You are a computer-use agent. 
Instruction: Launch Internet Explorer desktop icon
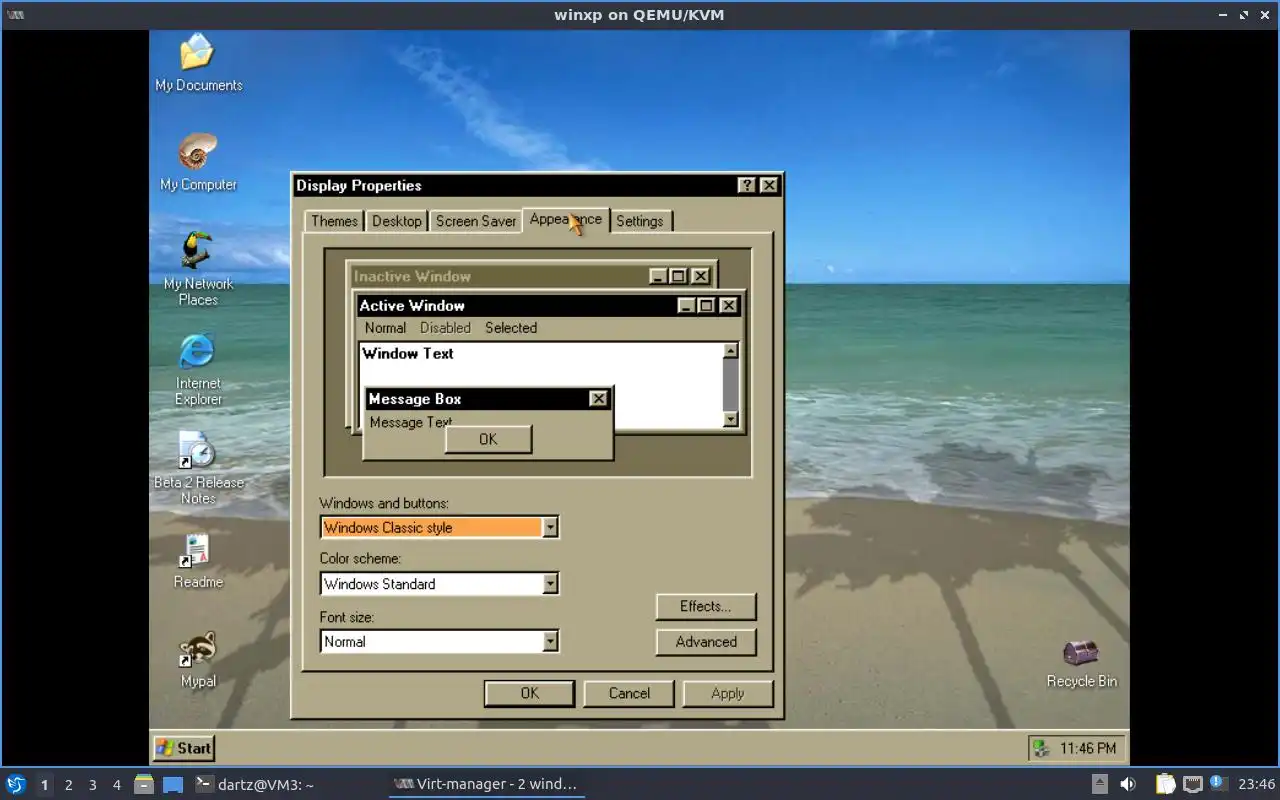[x=198, y=368]
